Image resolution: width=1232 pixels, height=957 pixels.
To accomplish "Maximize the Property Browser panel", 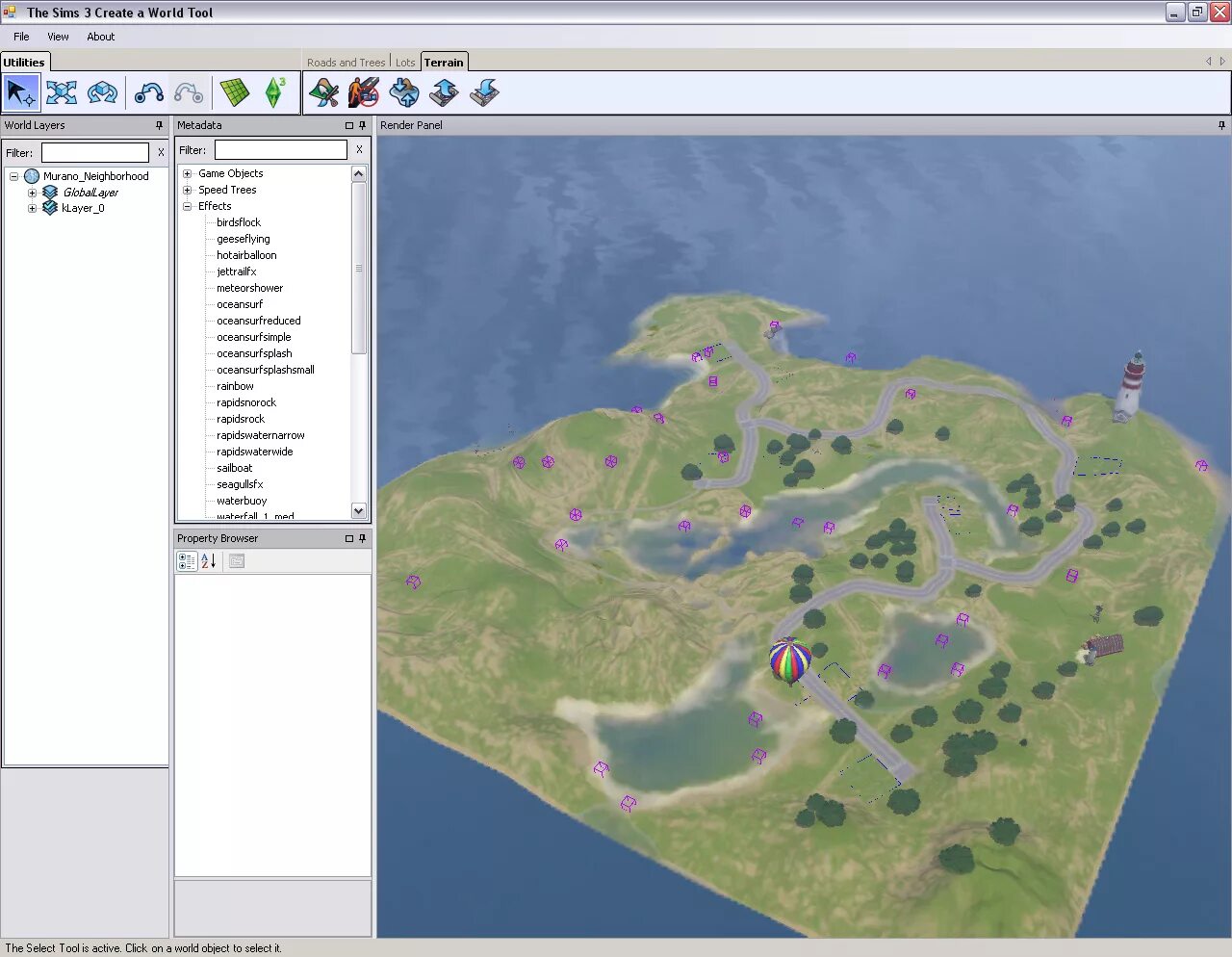I will pos(349,538).
